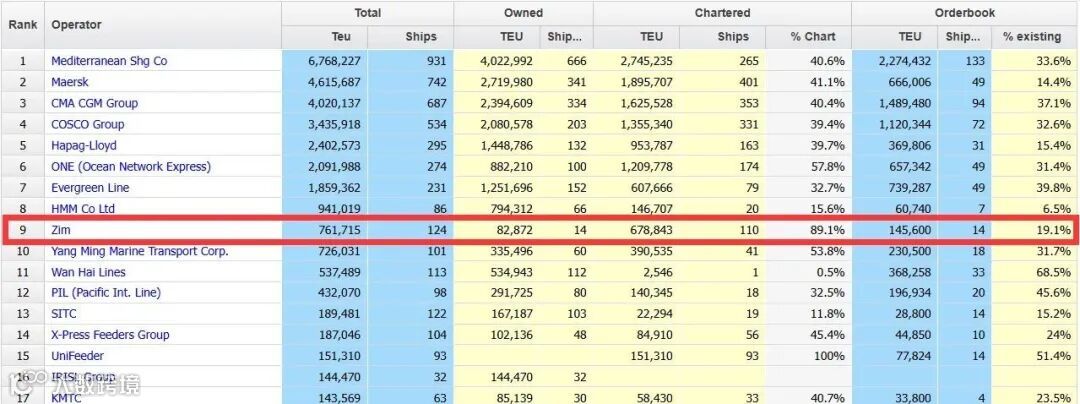Image resolution: width=1080 pixels, height=404 pixels.
Task: Sort by Orderbook TEU column header
Action: [x=910, y=37]
